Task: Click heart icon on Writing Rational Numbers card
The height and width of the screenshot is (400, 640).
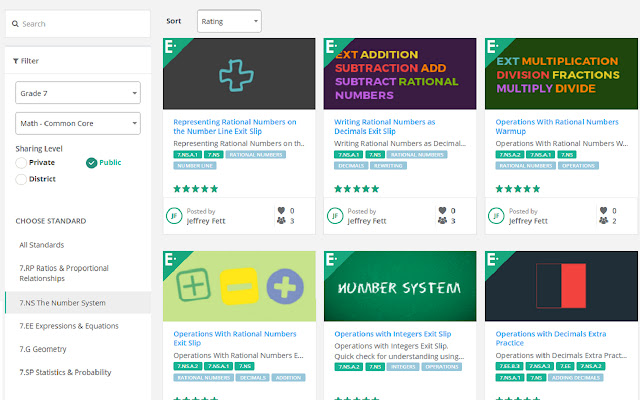Action: click(442, 211)
